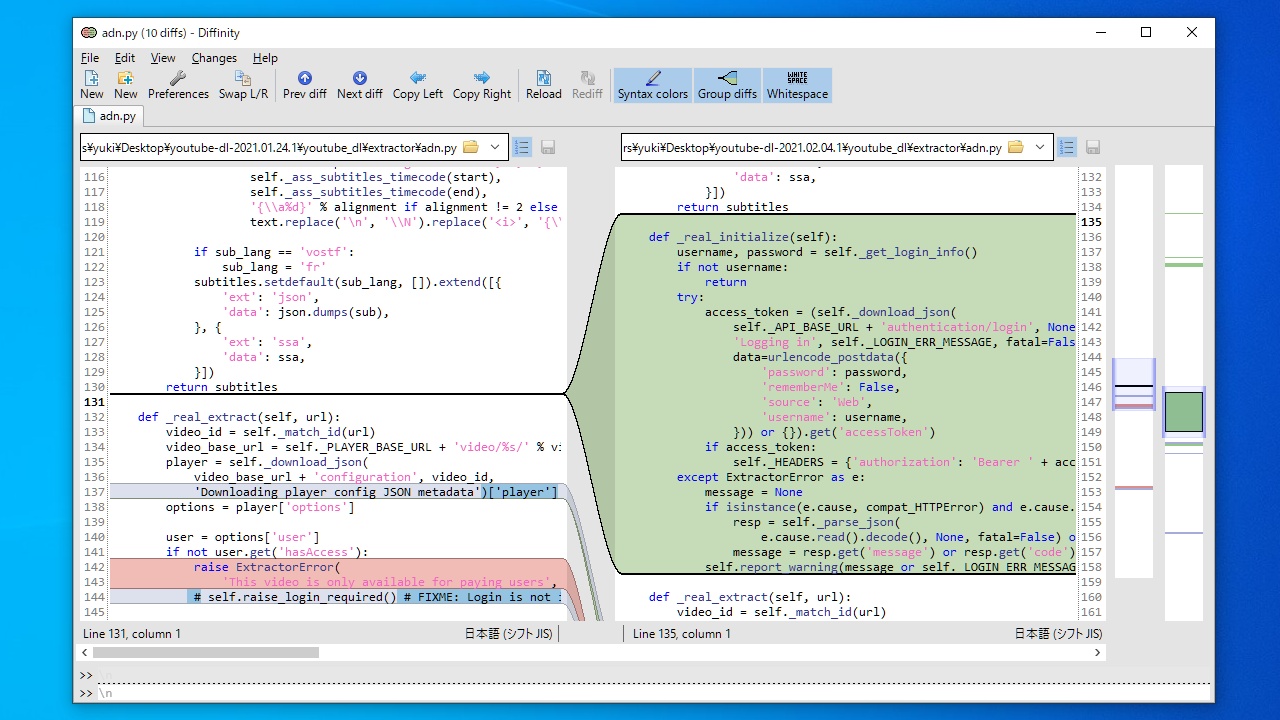Click the horizontal scrollbar thumb

206,652
